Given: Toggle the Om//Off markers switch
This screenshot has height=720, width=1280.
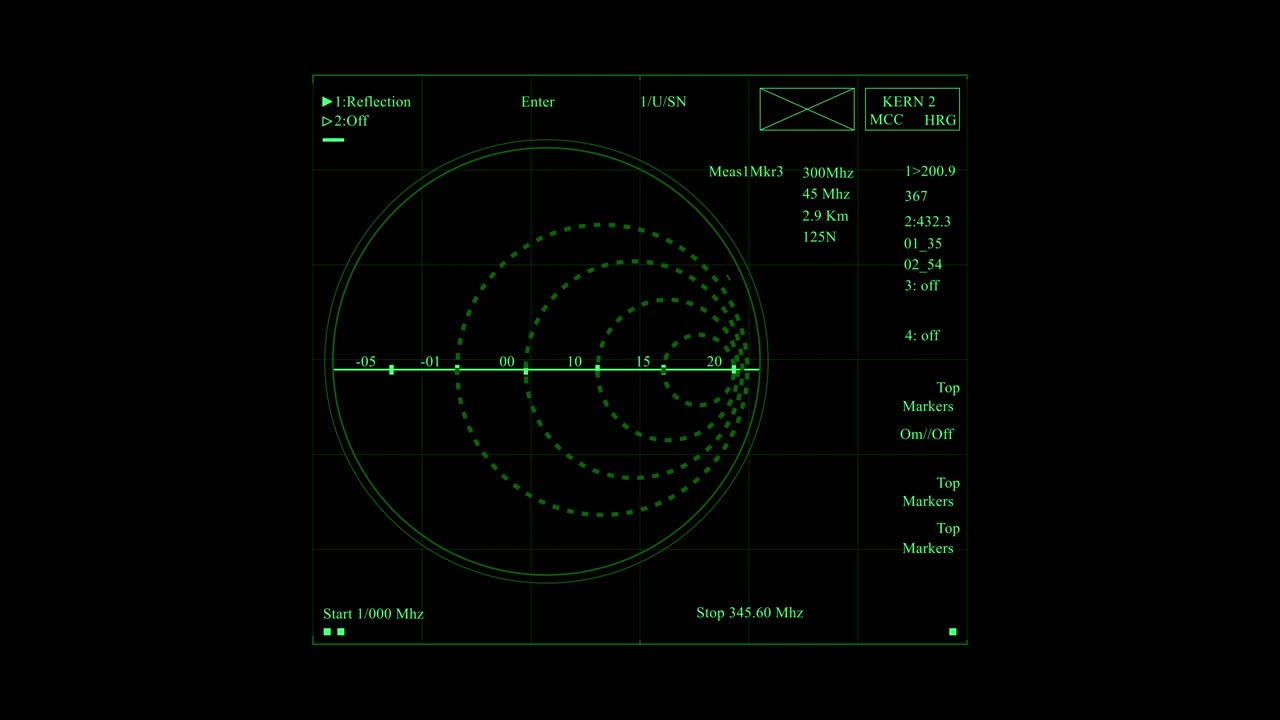Looking at the screenshot, I should tap(926, 434).
